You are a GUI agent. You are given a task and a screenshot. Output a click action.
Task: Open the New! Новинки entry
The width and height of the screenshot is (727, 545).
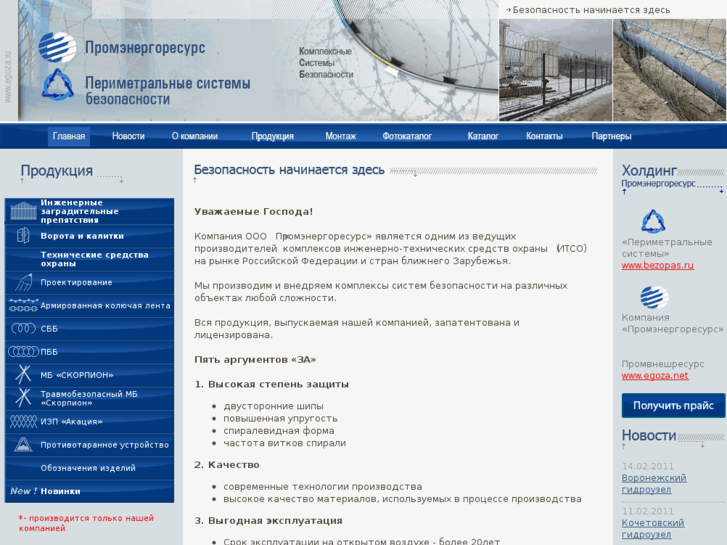tap(45, 491)
